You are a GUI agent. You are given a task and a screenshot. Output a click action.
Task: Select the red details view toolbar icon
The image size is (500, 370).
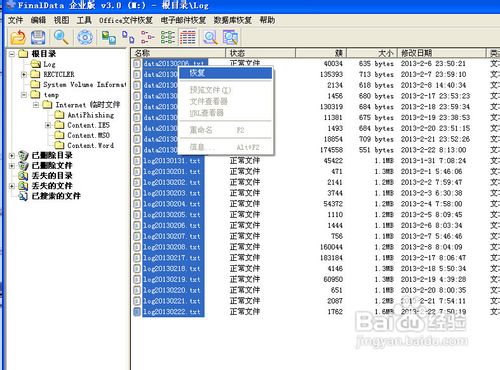(188, 37)
